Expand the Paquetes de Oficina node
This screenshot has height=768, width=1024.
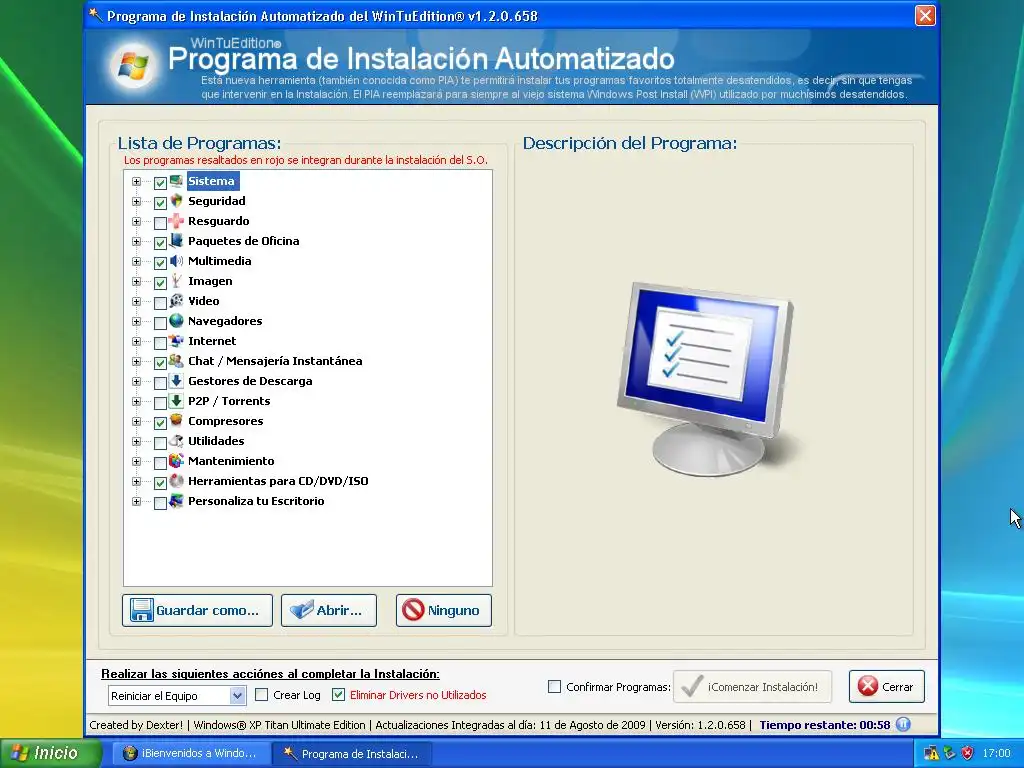(x=136, y=242)
